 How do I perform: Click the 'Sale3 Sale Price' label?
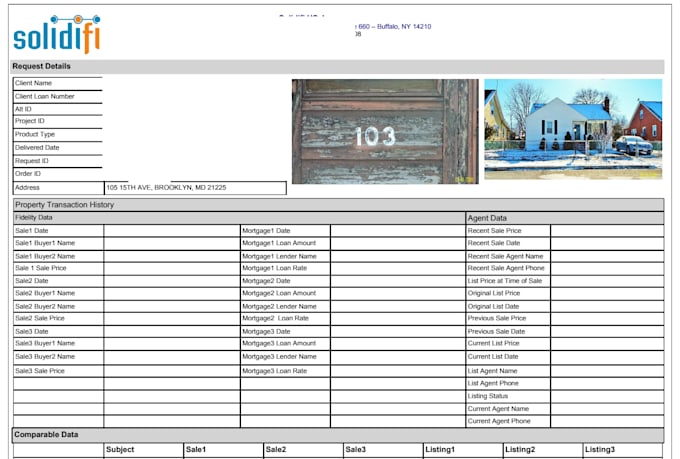pos(40,371)
